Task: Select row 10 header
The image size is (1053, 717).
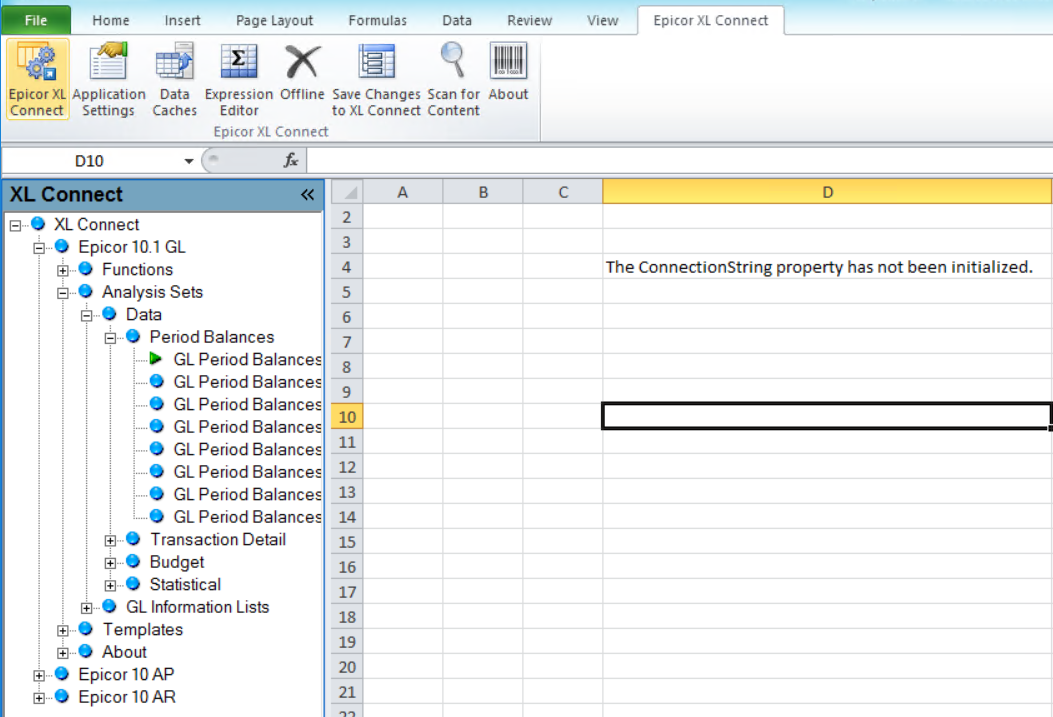Action: (x=347, y=417)
